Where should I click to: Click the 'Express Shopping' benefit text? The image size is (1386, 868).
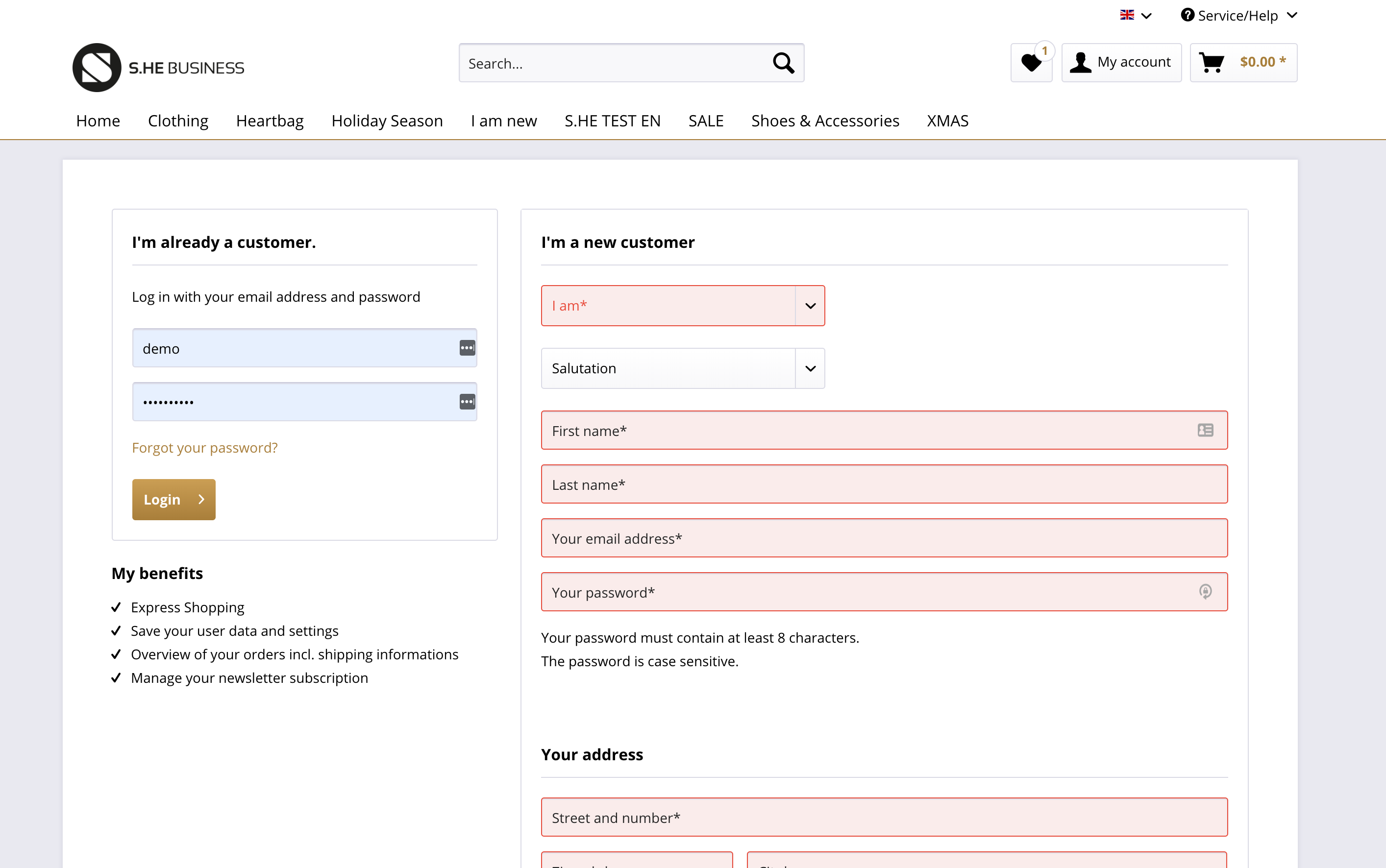click(x=187, y=607)
